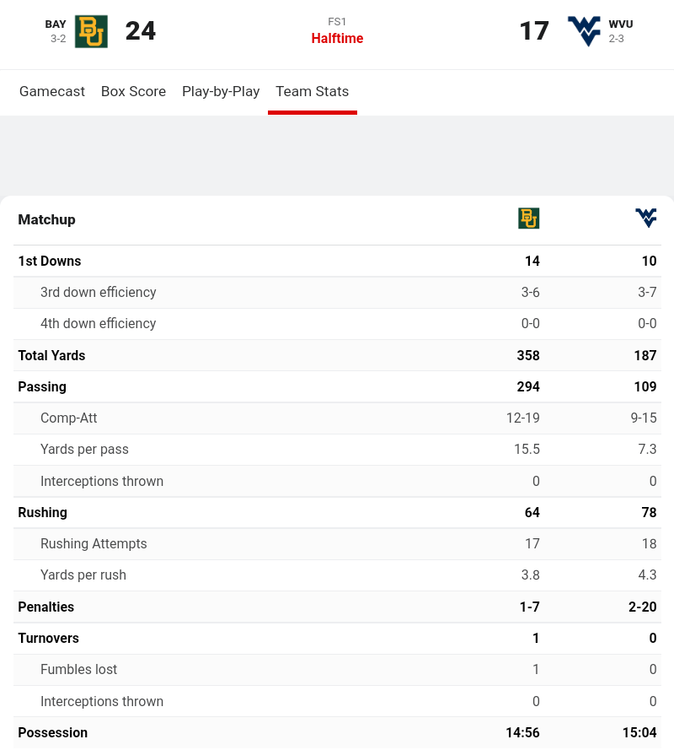This screenshot has width=674, height=750.
Task: Open the Gamecast tab
Action: pos(52,91)
